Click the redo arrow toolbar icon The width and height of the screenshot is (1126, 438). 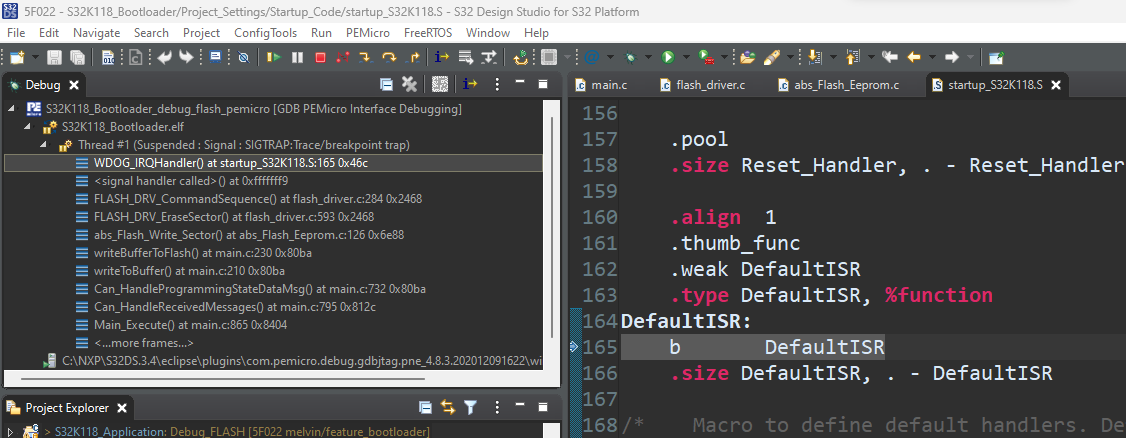[x=186, y=57]
